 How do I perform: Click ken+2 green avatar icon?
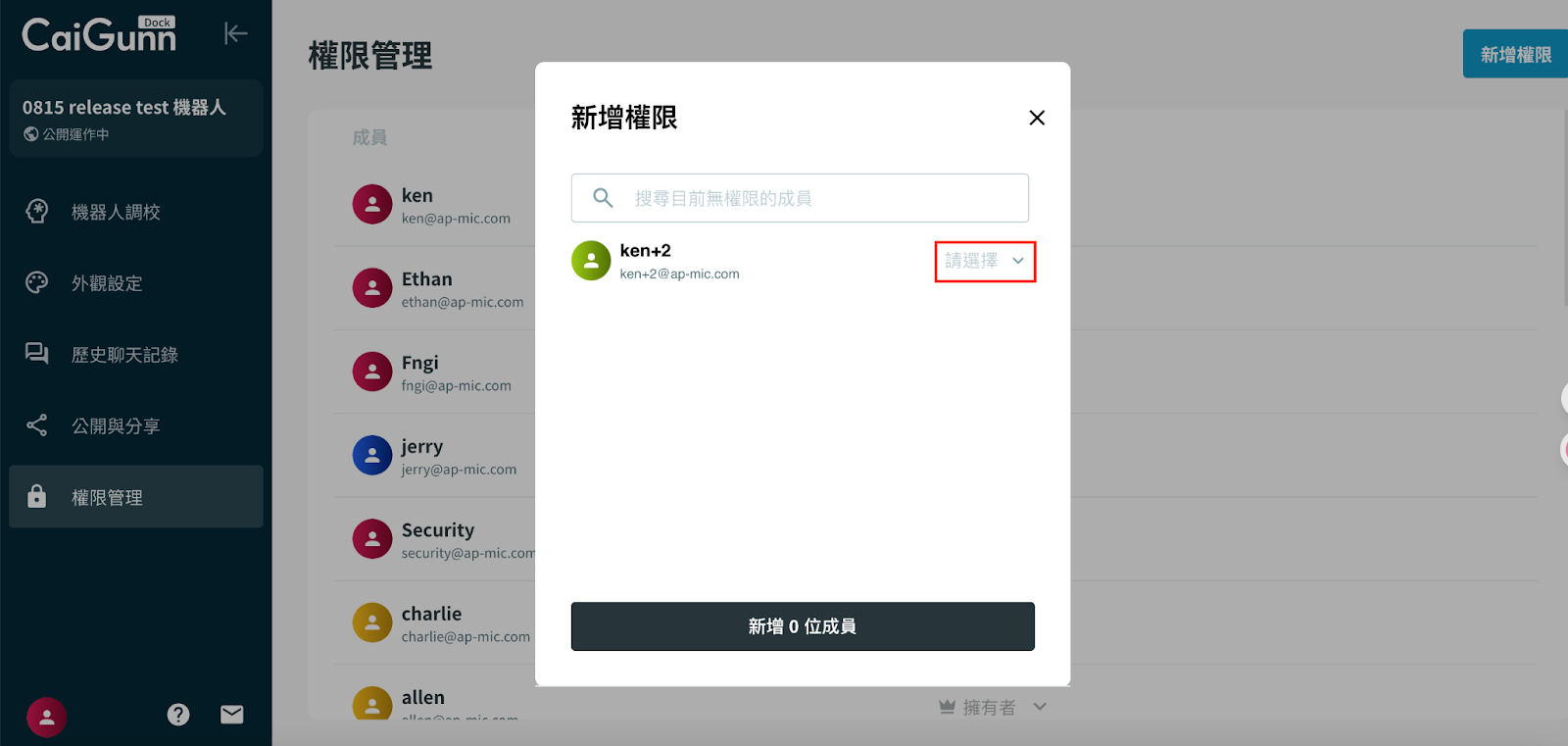coord(591,261)
